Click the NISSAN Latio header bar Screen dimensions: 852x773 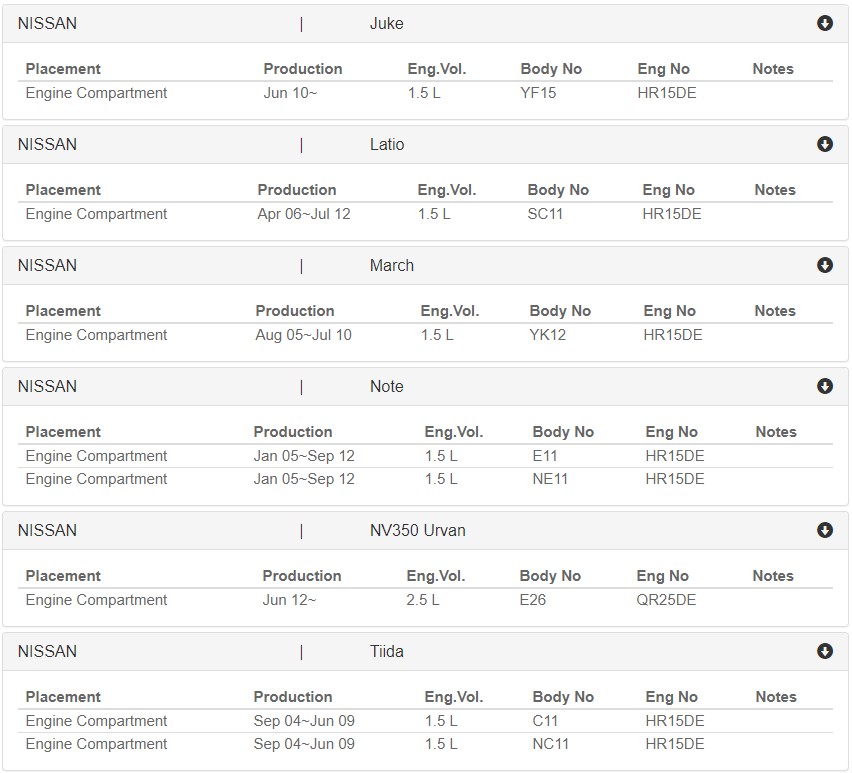(425, 145)
